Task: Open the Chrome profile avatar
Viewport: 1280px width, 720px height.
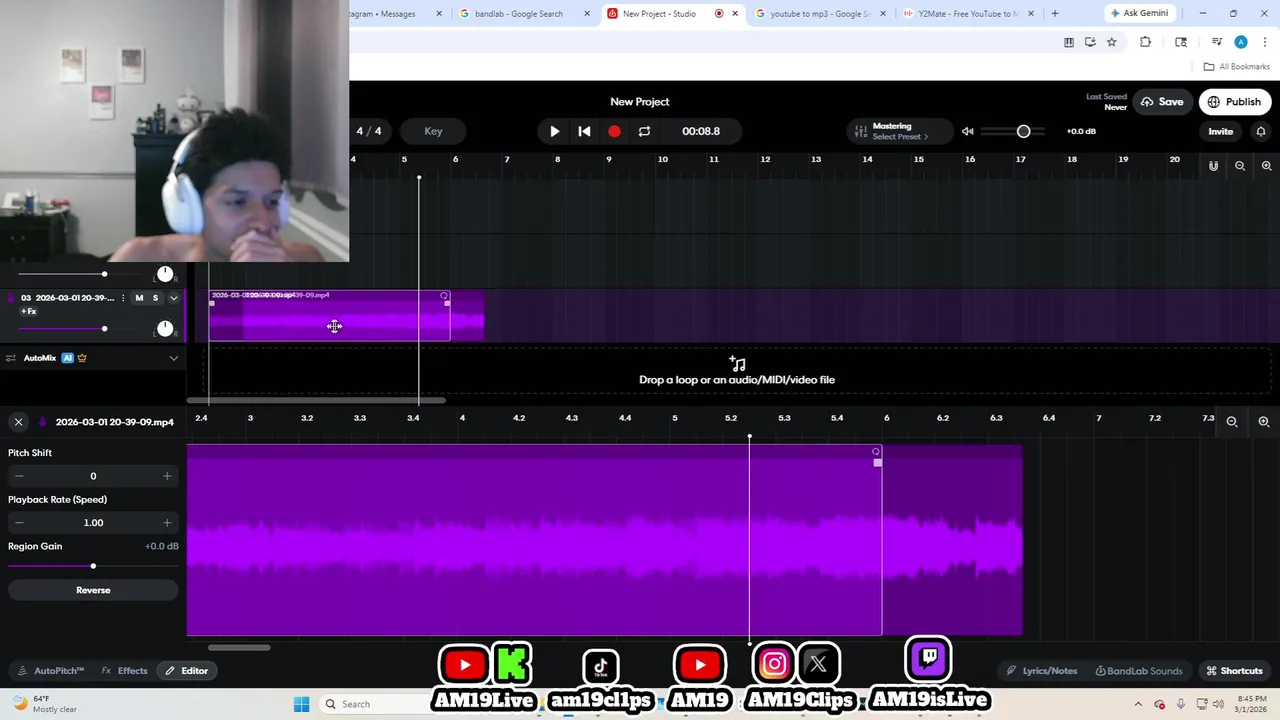Action: (1241, 42)
